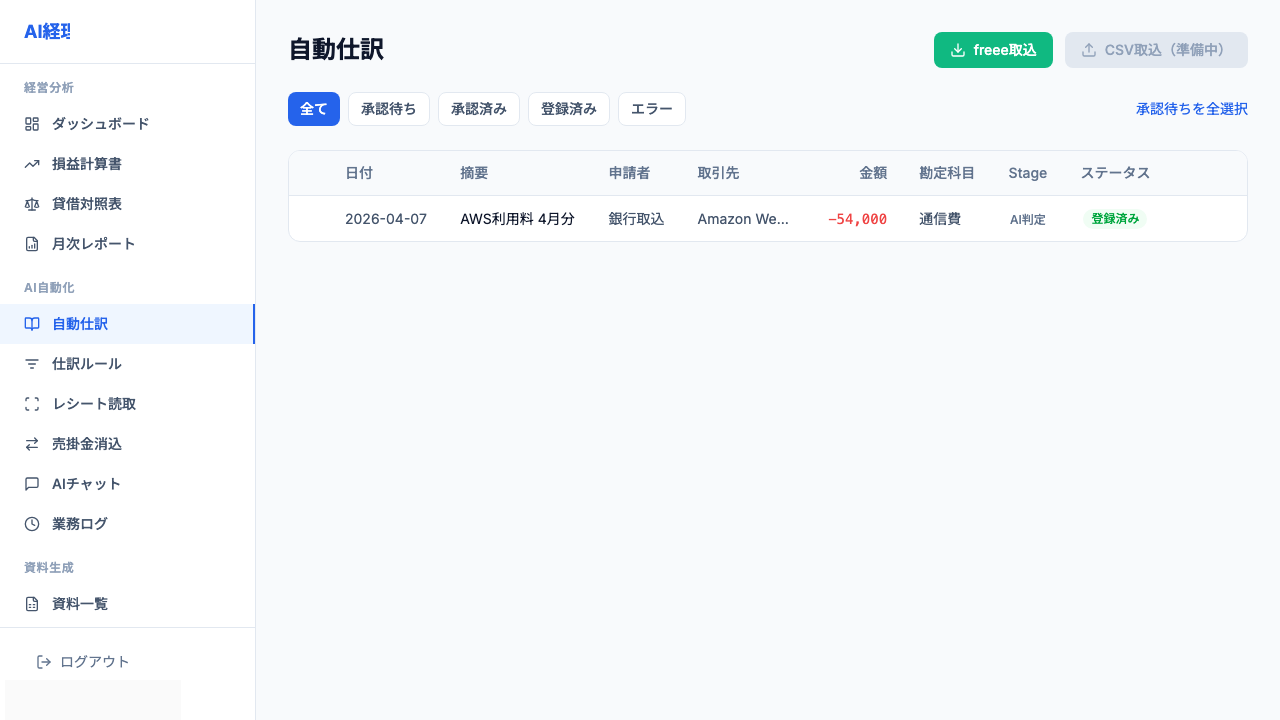Select the 損益計算書 chart icon
Image resolution: width=1280 pixels, height=720 pixels.
(32, 163)
